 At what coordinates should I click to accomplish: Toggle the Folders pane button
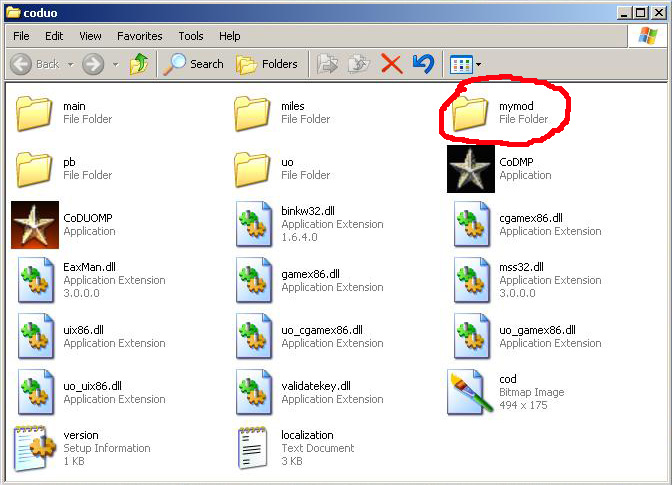[x=267, y=64]
